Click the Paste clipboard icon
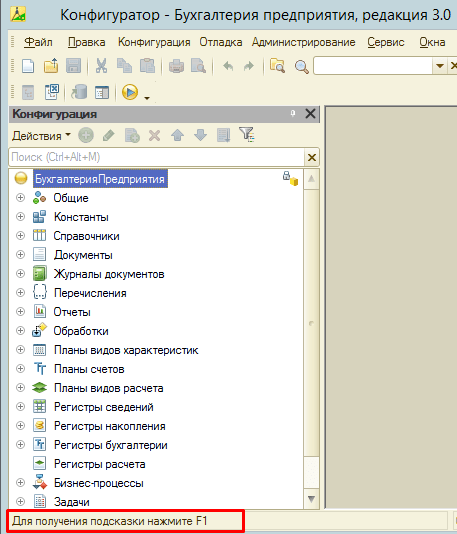This screenshot has height=534, width=457. pyautogui.click(x=147, y=66)
